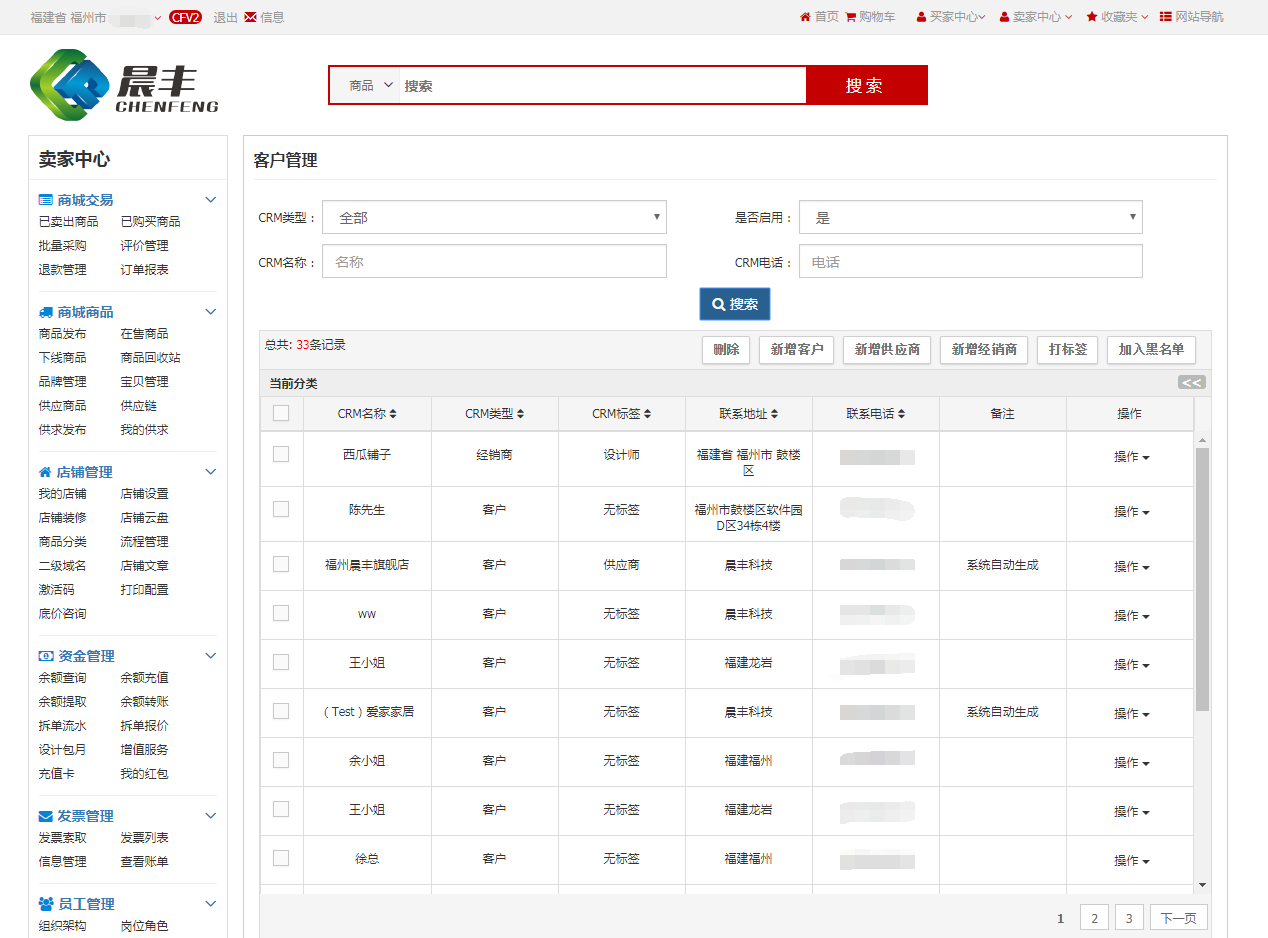Click the blue 搜索 filter button
The width and height of the screenshot is (1268, 938).
[x=734, y=304]
